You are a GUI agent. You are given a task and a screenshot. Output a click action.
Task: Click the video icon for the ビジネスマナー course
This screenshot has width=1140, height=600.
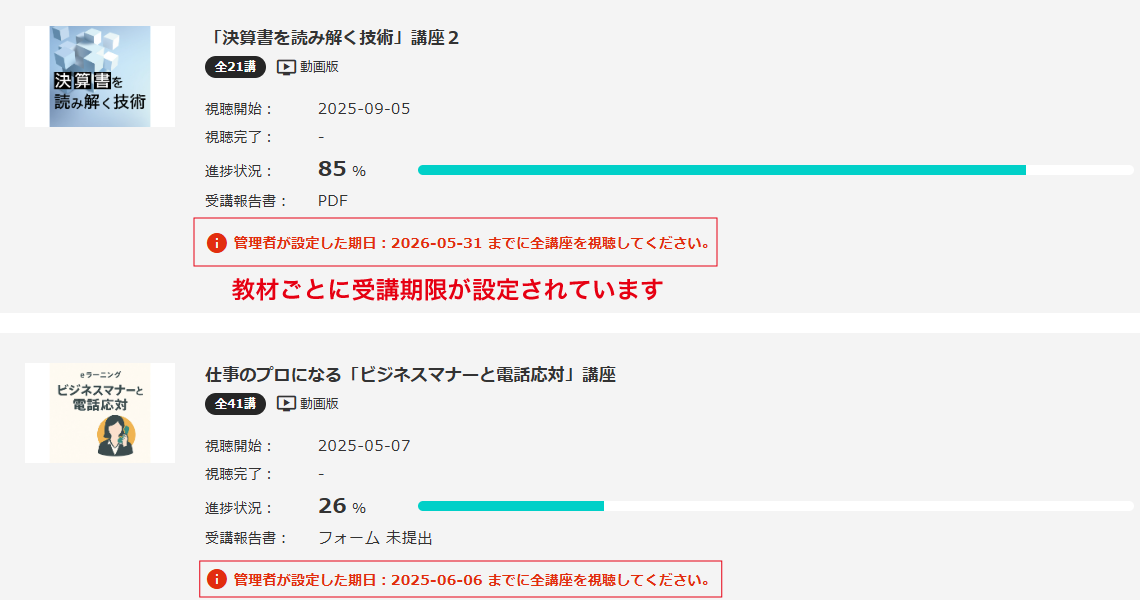287,404
